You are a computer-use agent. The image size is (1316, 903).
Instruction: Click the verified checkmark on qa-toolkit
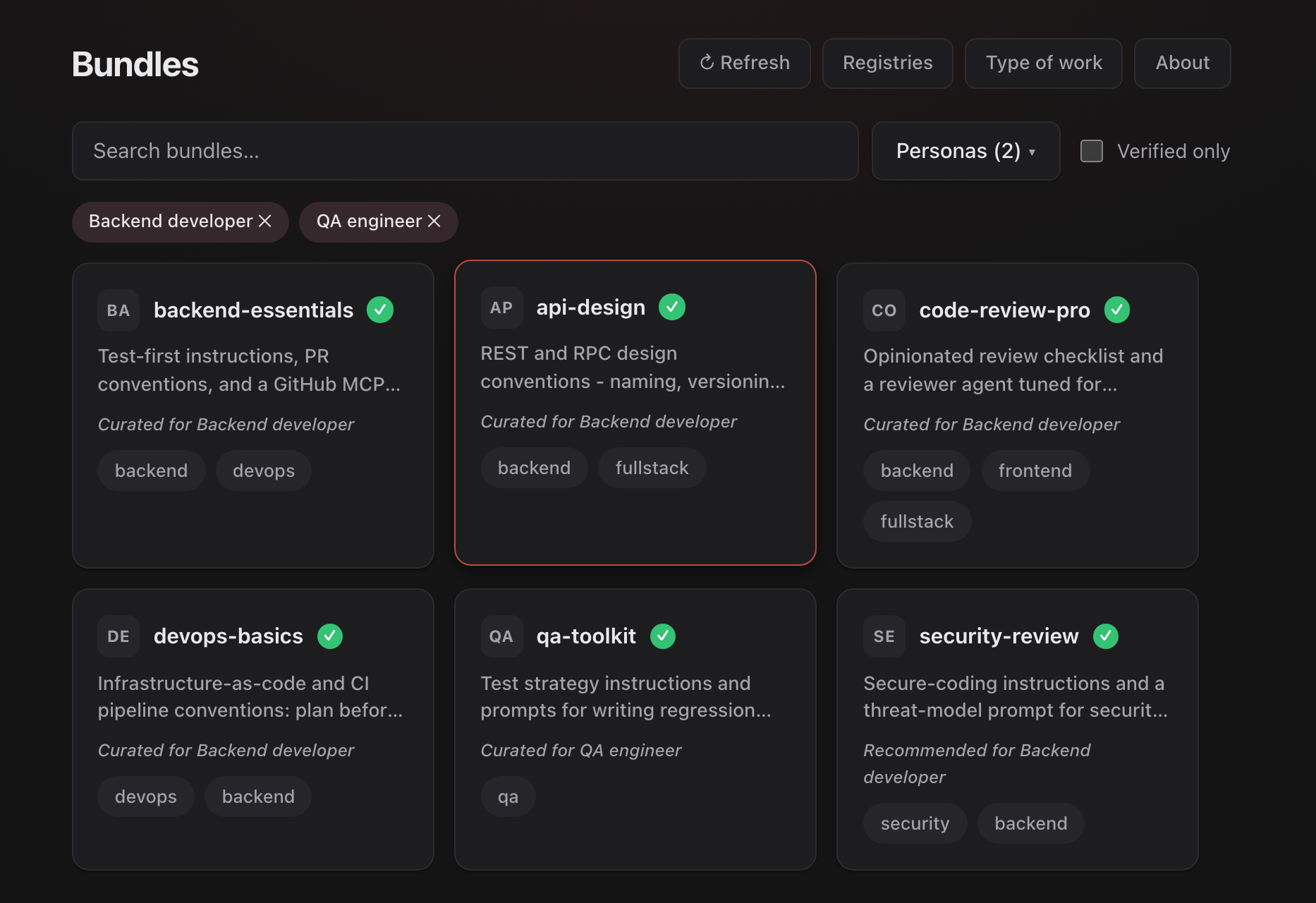click(663, 636)
